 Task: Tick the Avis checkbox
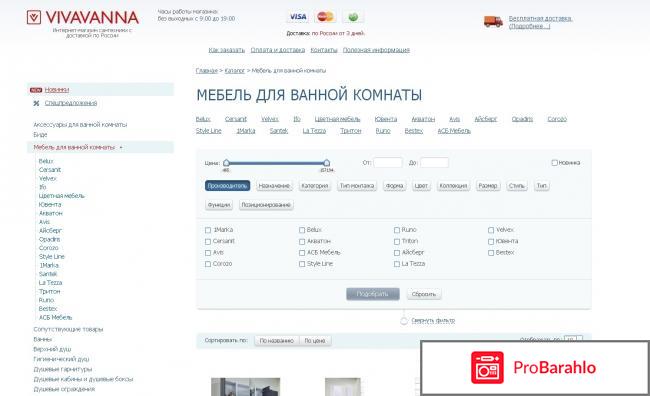coord(208,253)
